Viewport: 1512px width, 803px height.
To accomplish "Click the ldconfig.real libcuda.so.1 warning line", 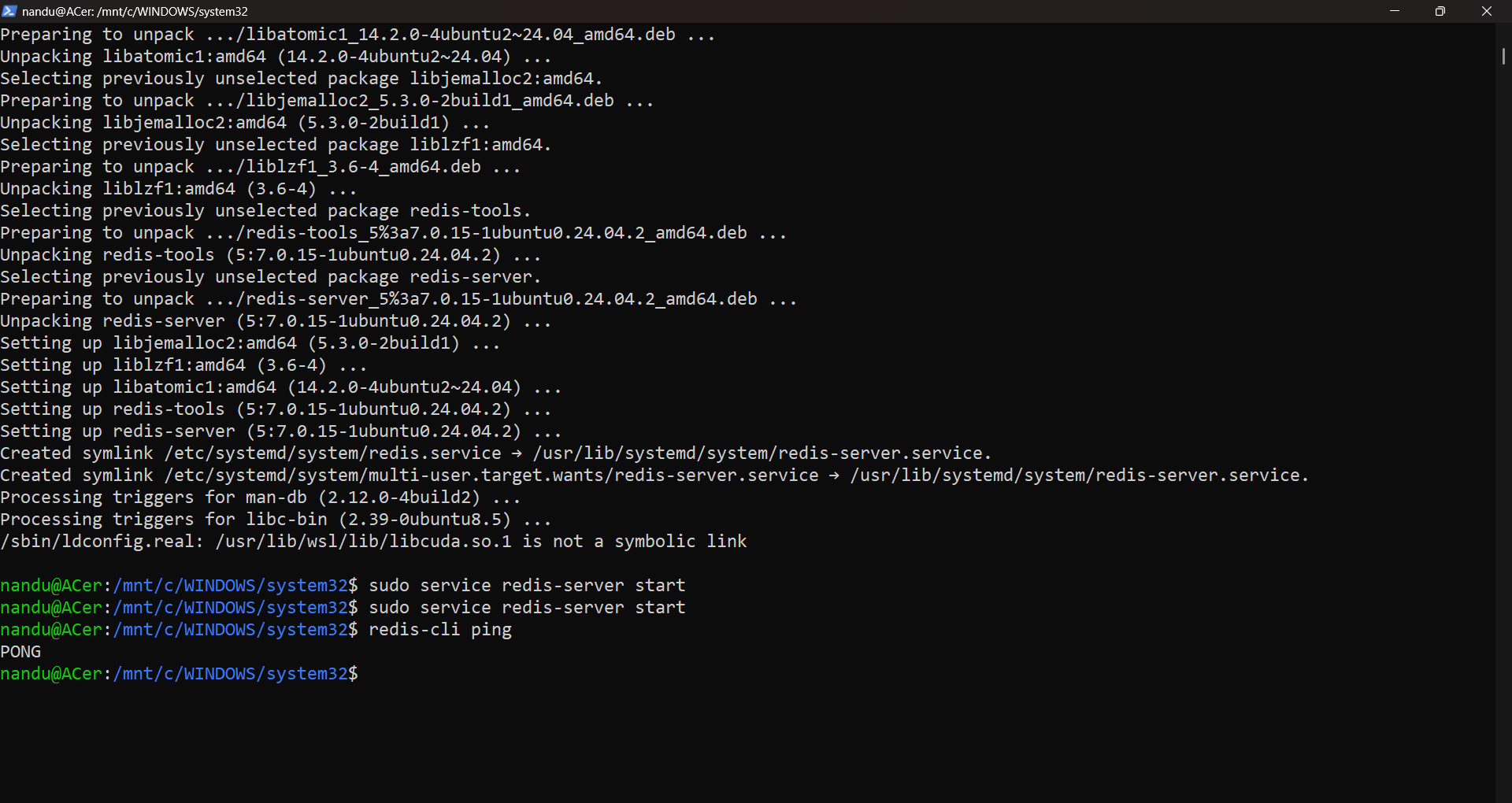I will tap(373, 542).
